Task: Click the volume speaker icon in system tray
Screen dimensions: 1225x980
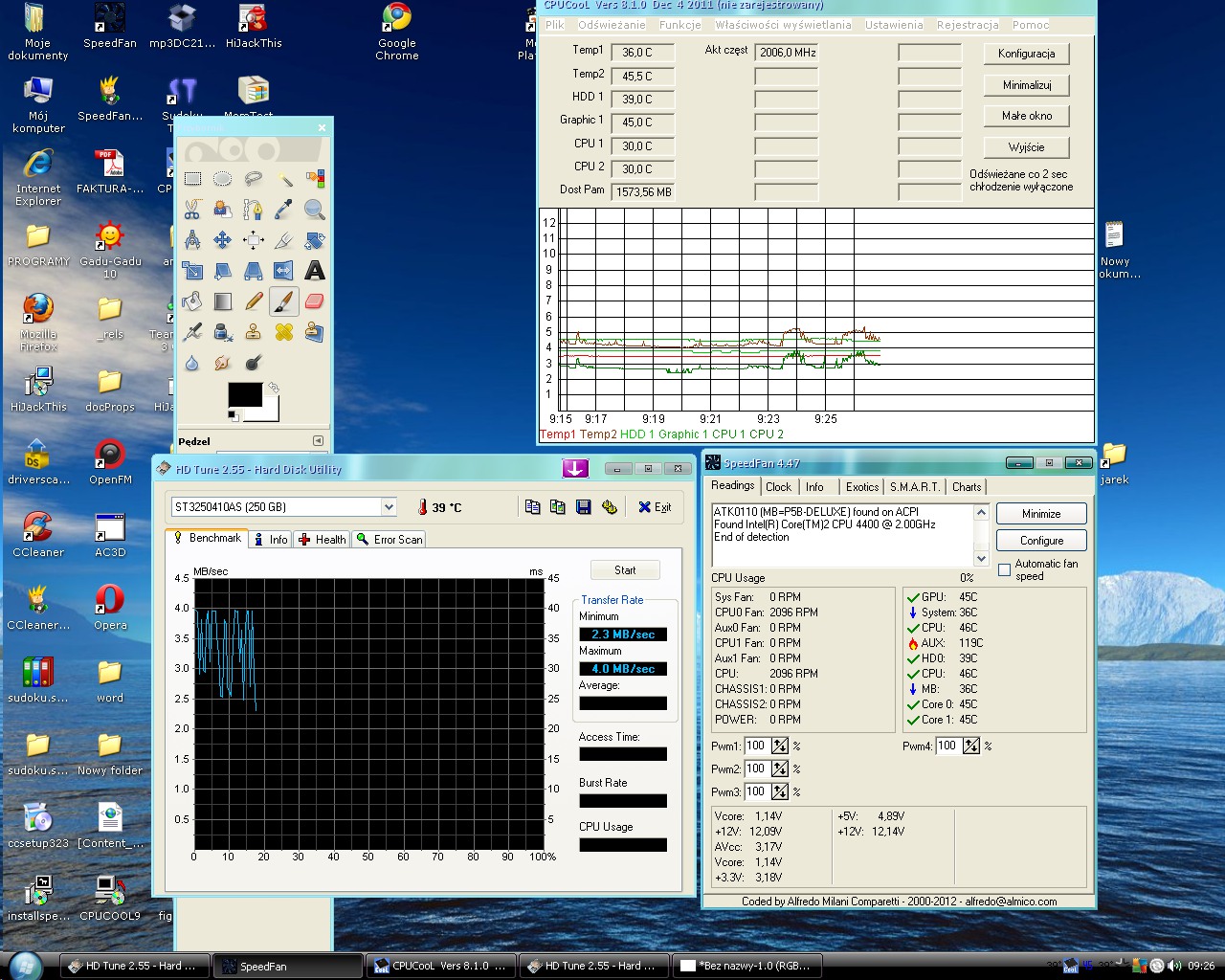Action: pyautogui.click(x=1173, y=966)
